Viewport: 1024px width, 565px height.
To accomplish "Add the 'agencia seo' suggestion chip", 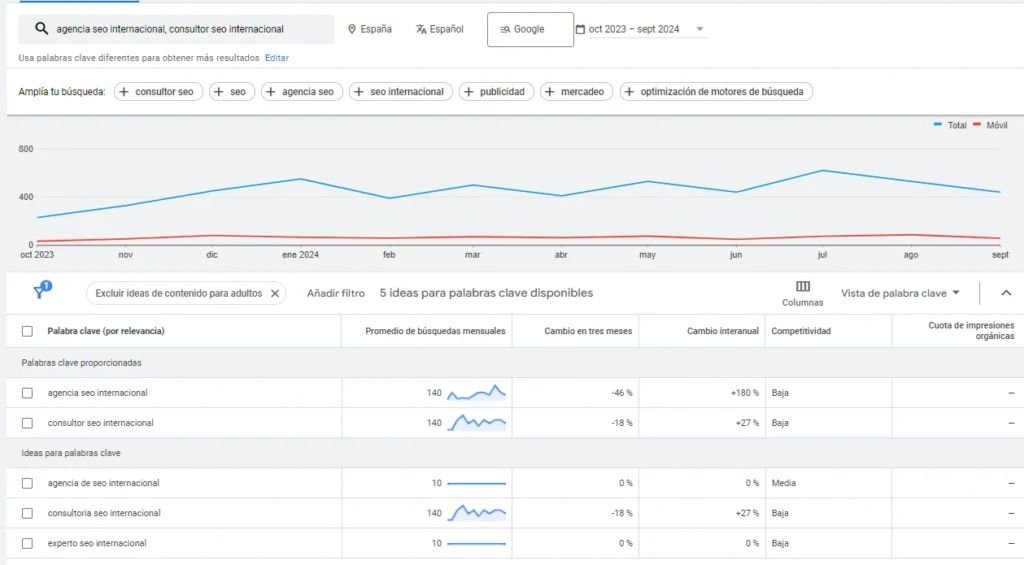I will click(x=302, y=91).
